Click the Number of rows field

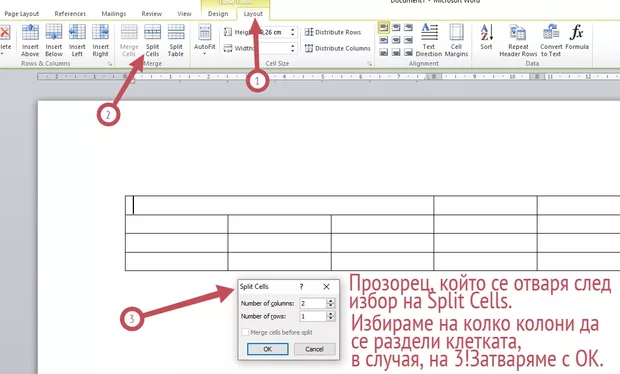point(313,316)
